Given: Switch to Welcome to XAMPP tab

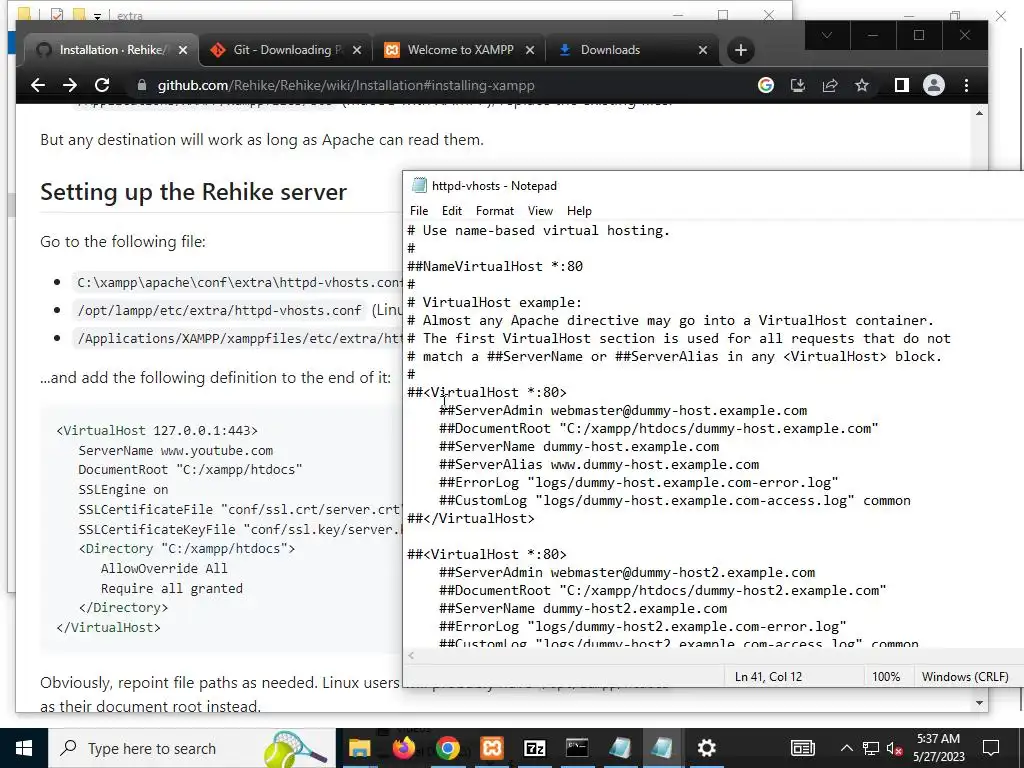Looking at the screenshot, I should coord(459,50).
